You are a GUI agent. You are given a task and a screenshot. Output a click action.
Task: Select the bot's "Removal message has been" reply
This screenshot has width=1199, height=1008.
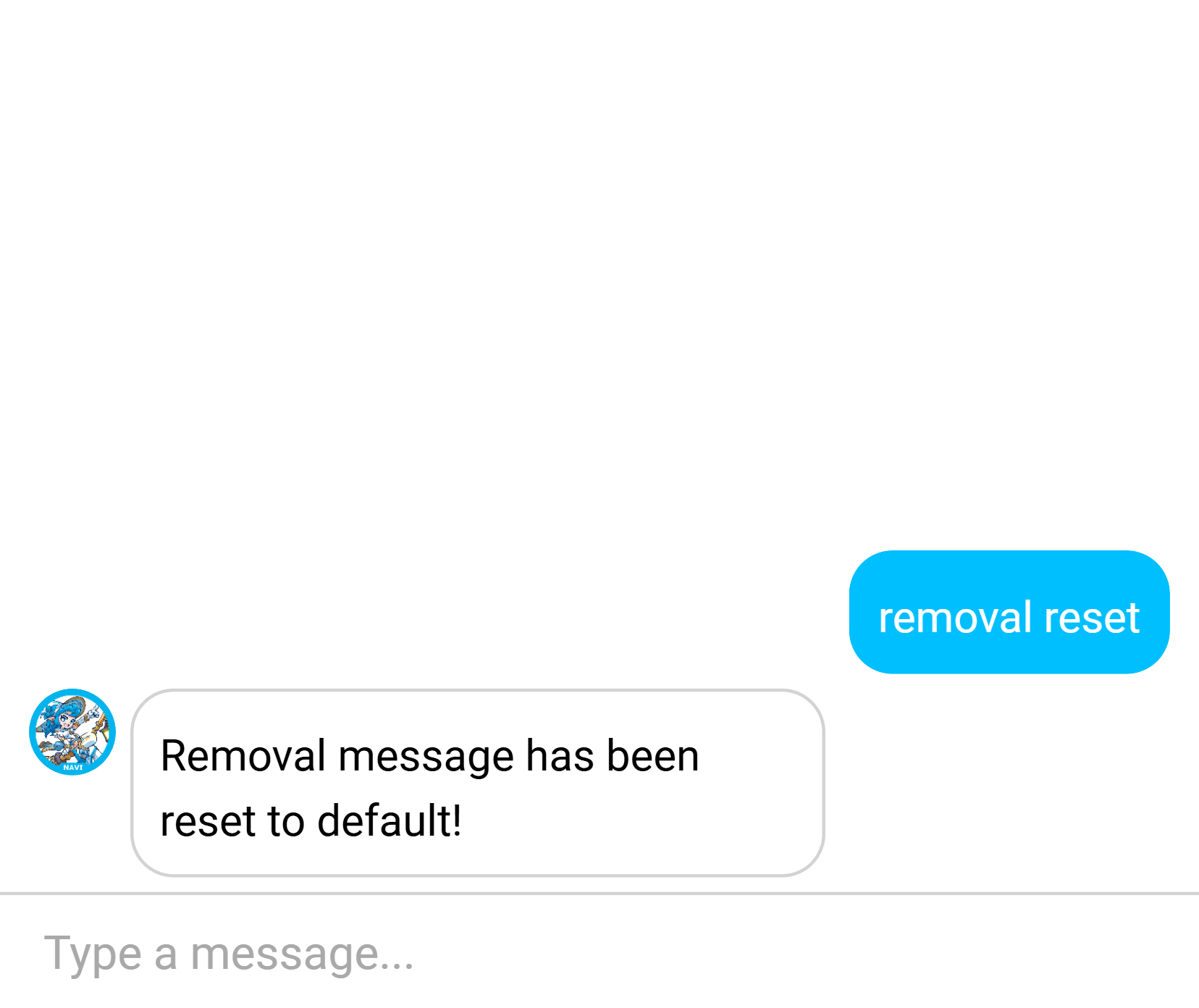tap(429, 756)
